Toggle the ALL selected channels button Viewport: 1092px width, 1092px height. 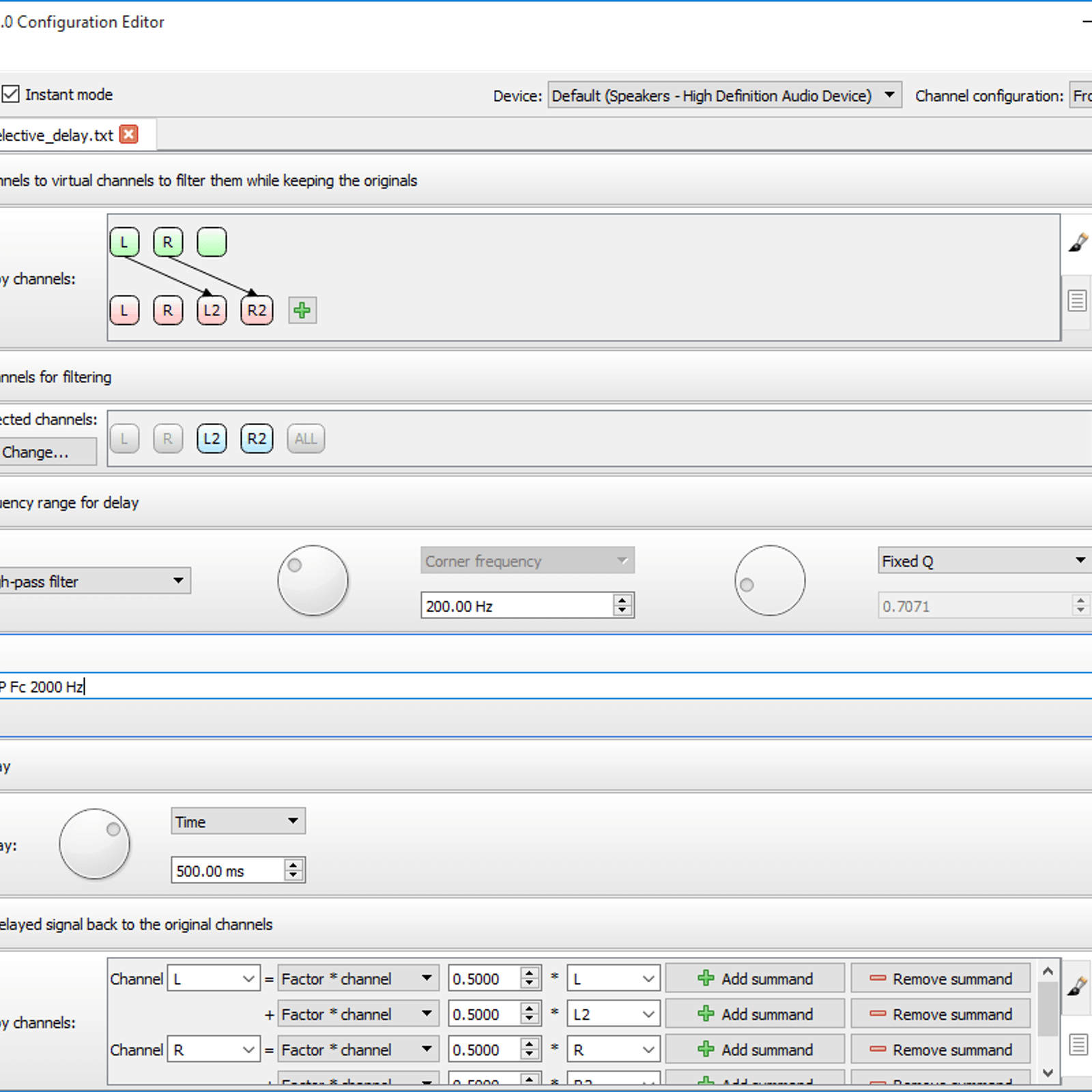pos(306,439)
